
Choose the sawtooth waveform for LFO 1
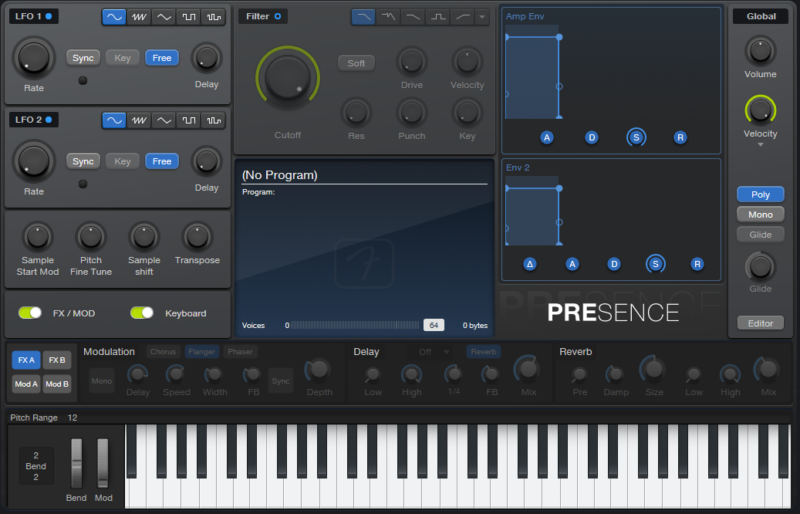pyautogui.click(x=139, y=17)
